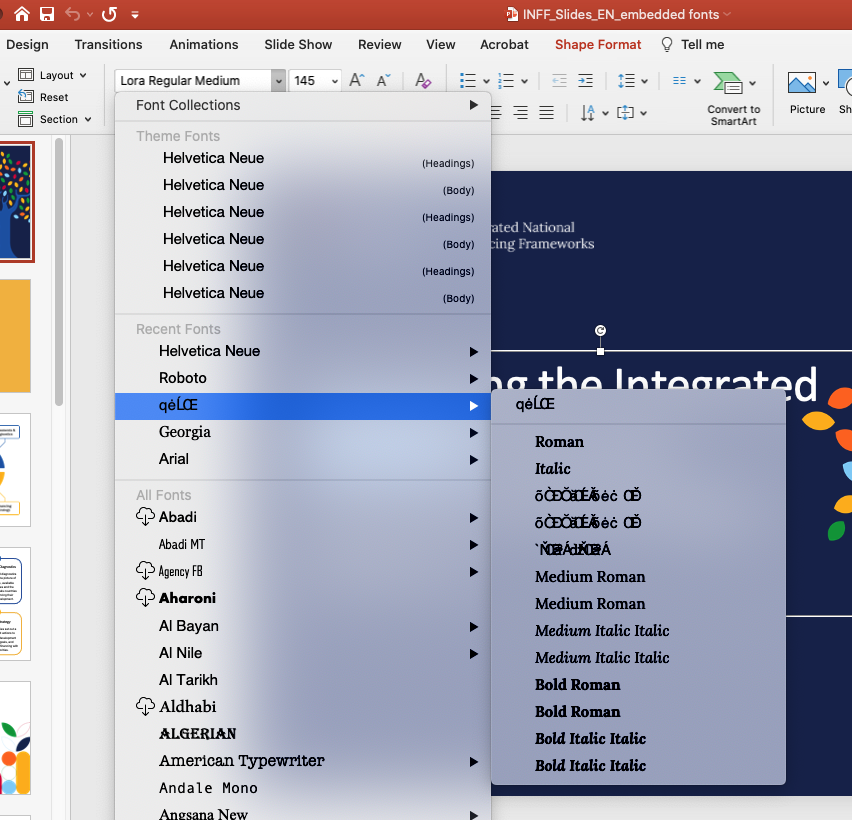852x820 pixels.
Task: Open the Slide Show tab
Action: pyautogui.click(x=298, y=45)
